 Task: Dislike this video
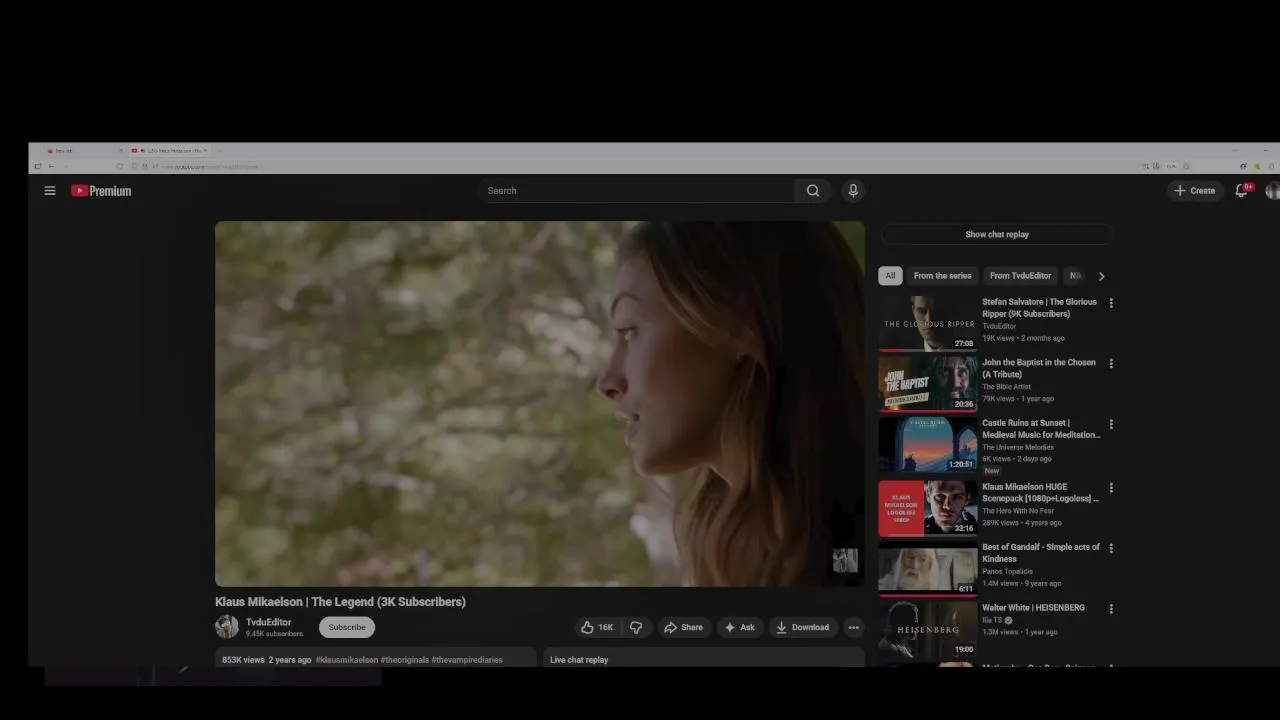(x=636, y=628)
